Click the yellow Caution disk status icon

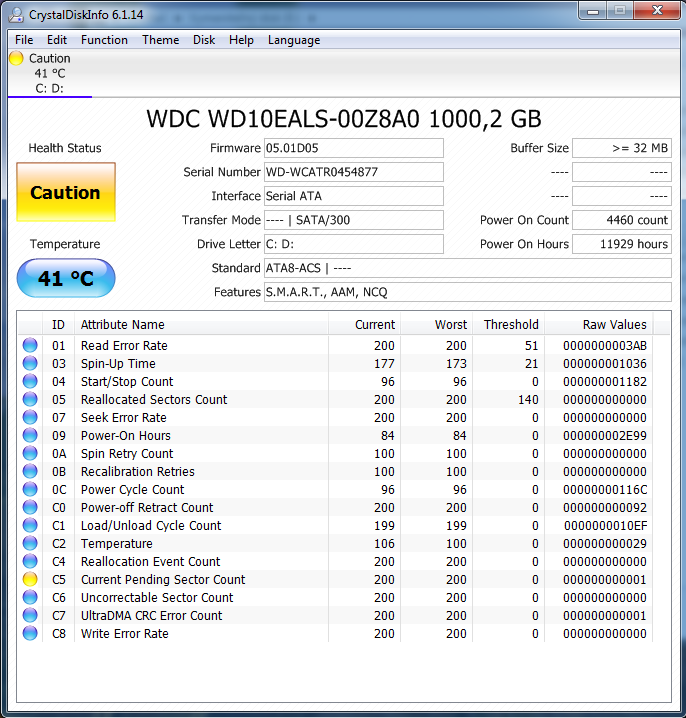tap(16, 59)
